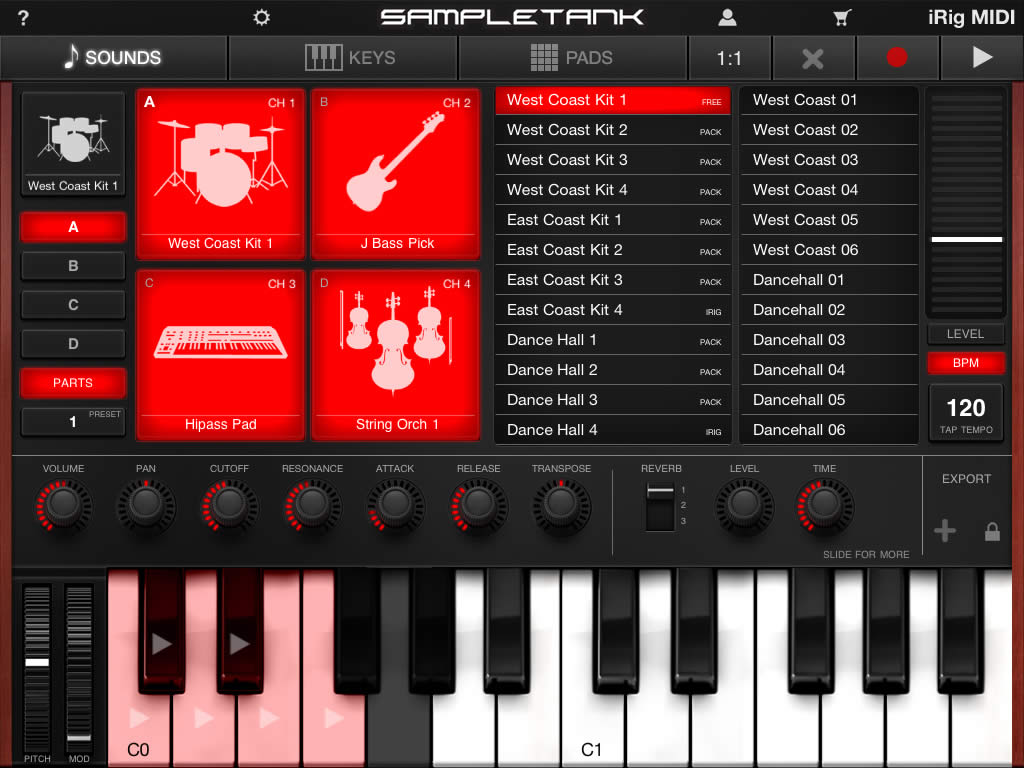1024x768 pixels.
Task: Click the EXPORT button
Action: (966, 479)
